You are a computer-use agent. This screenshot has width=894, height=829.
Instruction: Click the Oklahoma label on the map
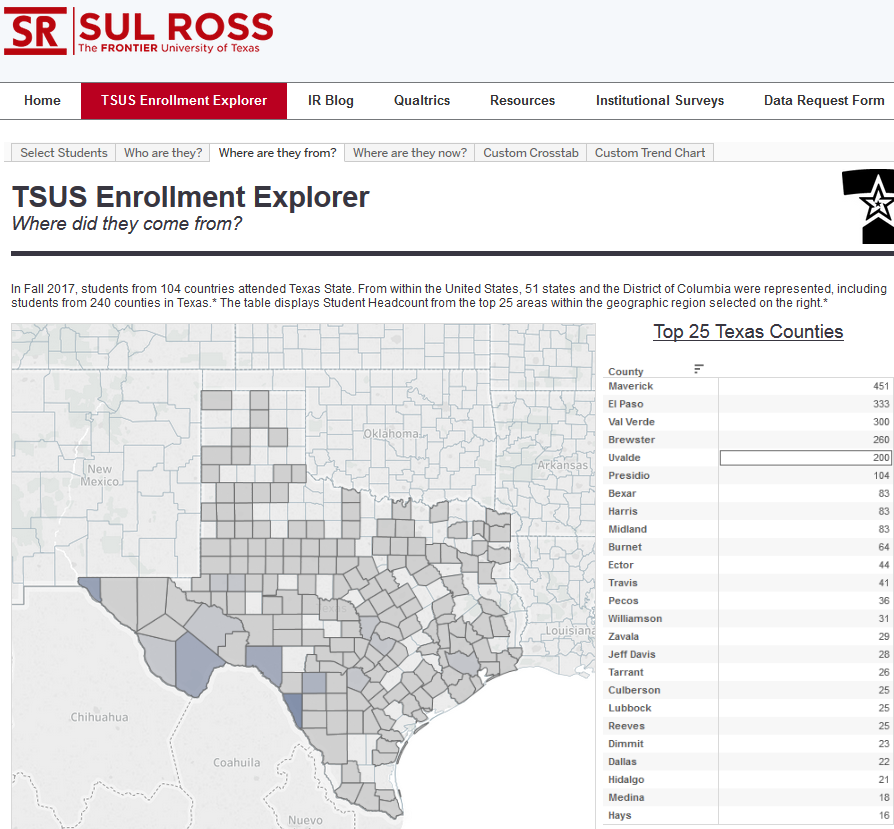[x=392, y=434]
